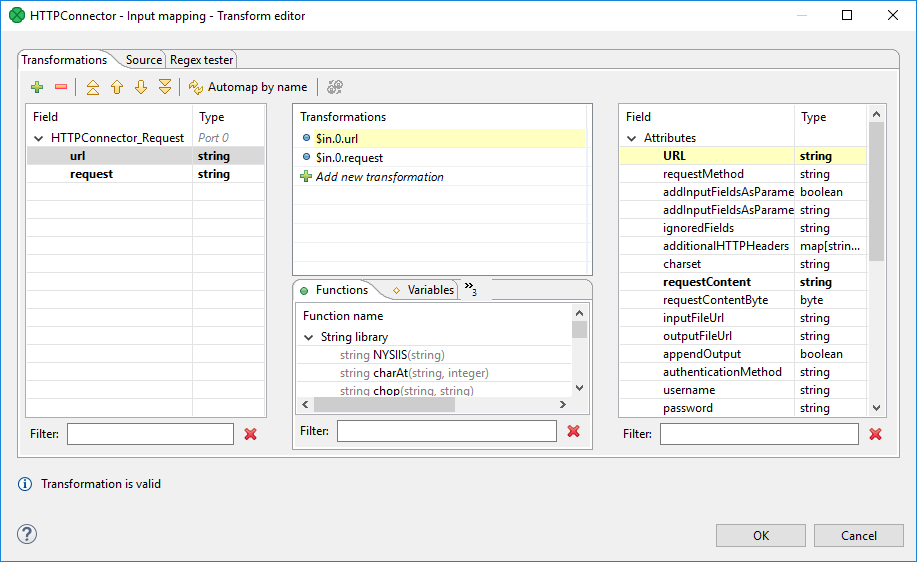Screen dimensions: 917x562
Task: Move transformation to bottom with double-down arrow
Action: coord(165,87)
